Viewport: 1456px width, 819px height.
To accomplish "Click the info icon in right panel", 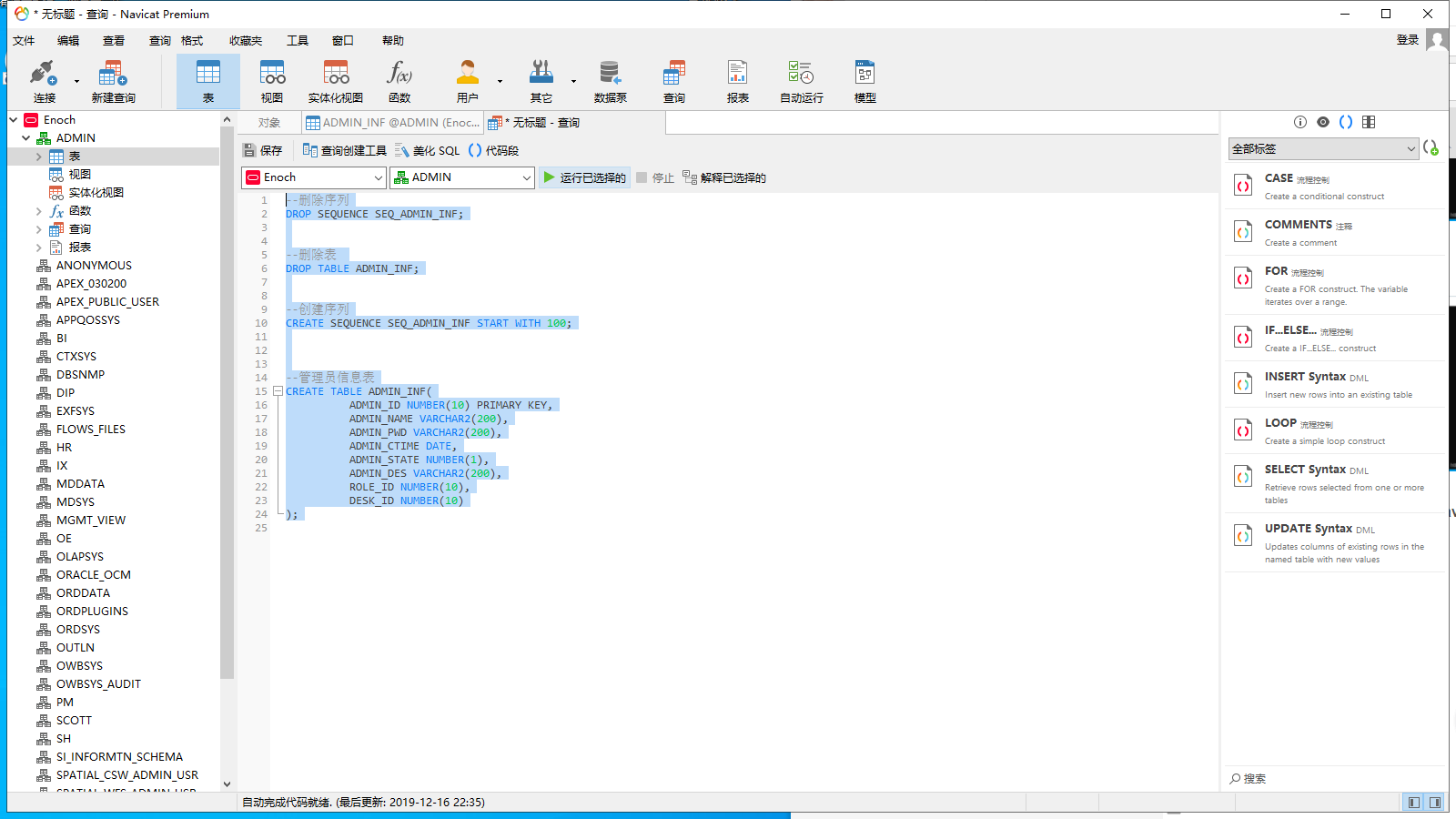I will (1300, 122).
